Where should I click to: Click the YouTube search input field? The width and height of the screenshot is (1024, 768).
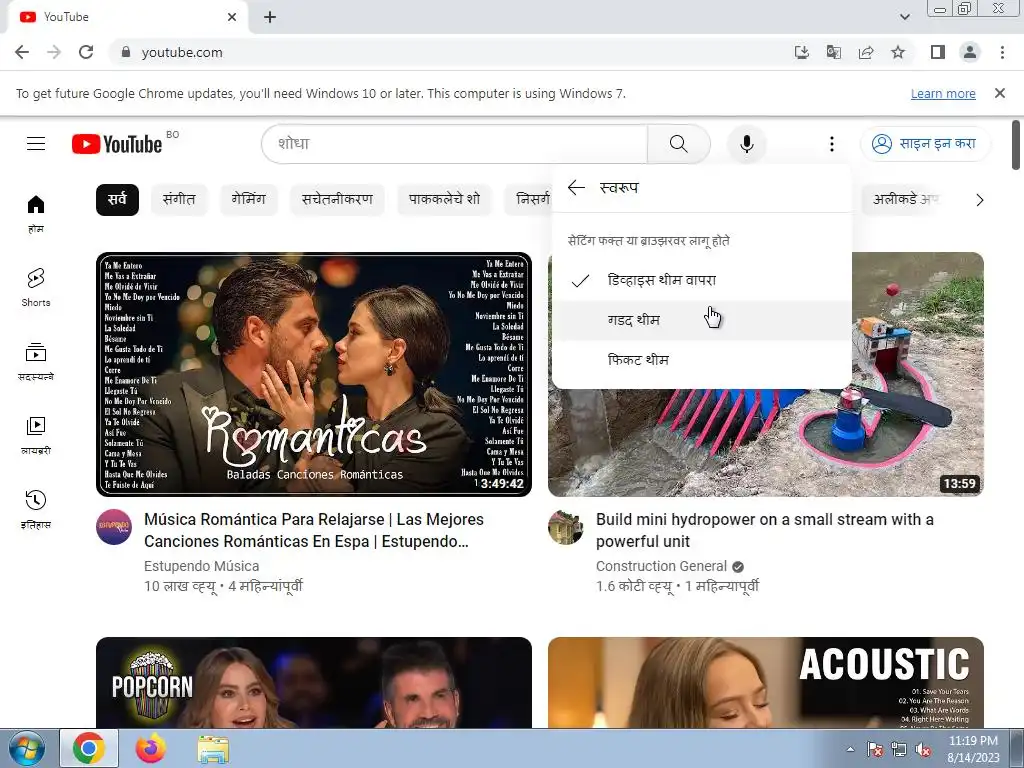point(455,144)
